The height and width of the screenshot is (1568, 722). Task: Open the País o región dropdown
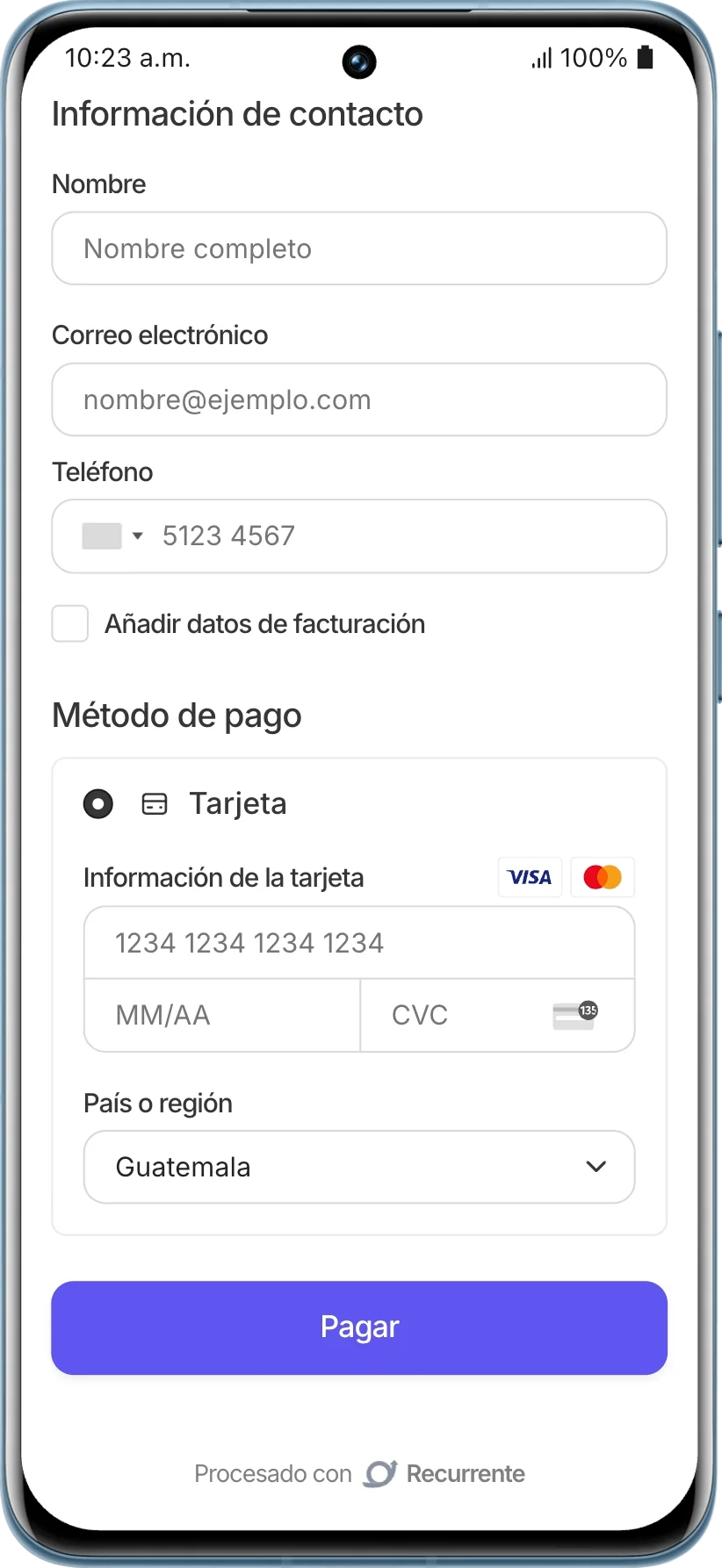358,1167
